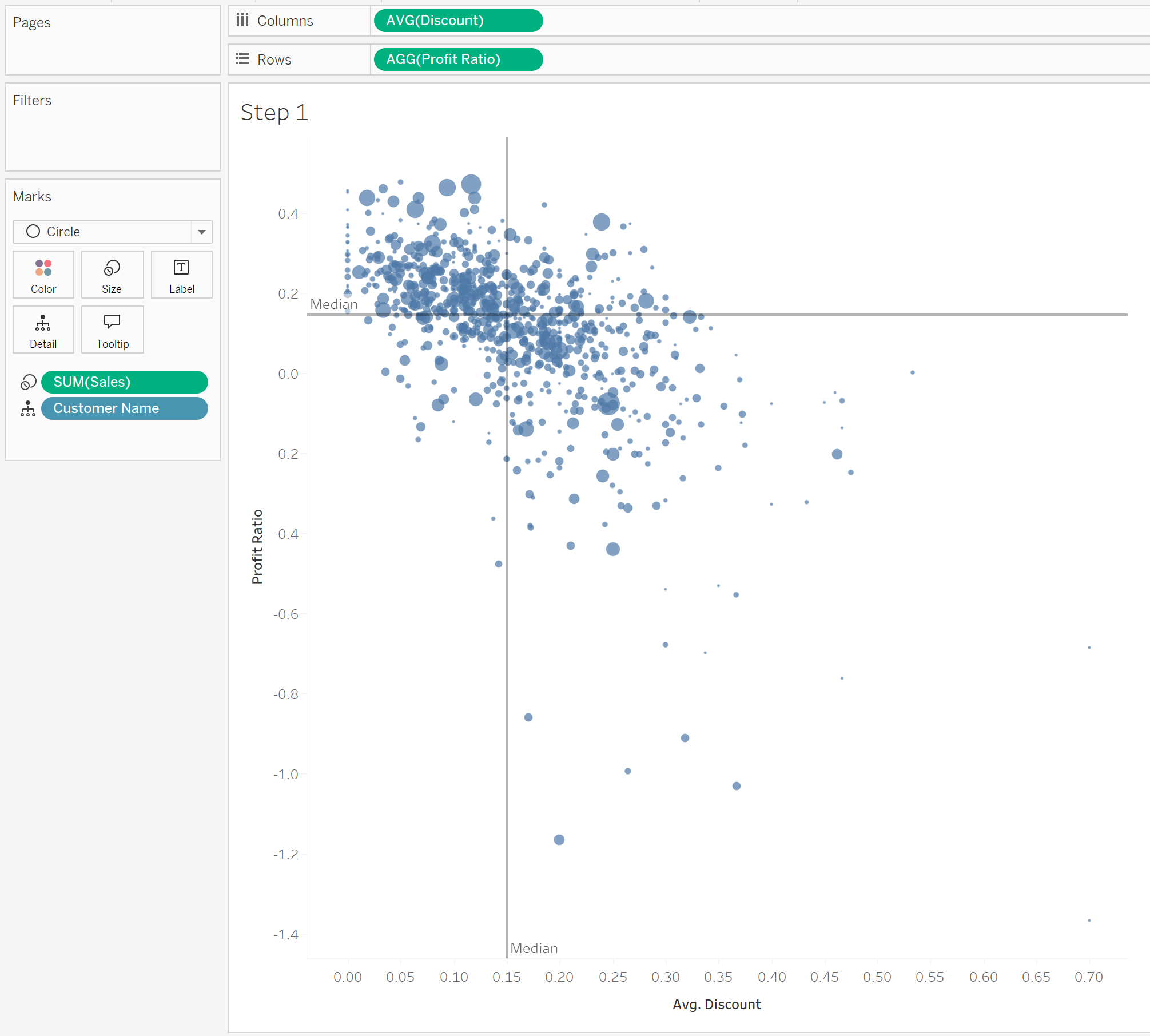Screen dimensions: 1150x1036
Task: Click the detail icon beside Customer Name
Action: (28, 408)
